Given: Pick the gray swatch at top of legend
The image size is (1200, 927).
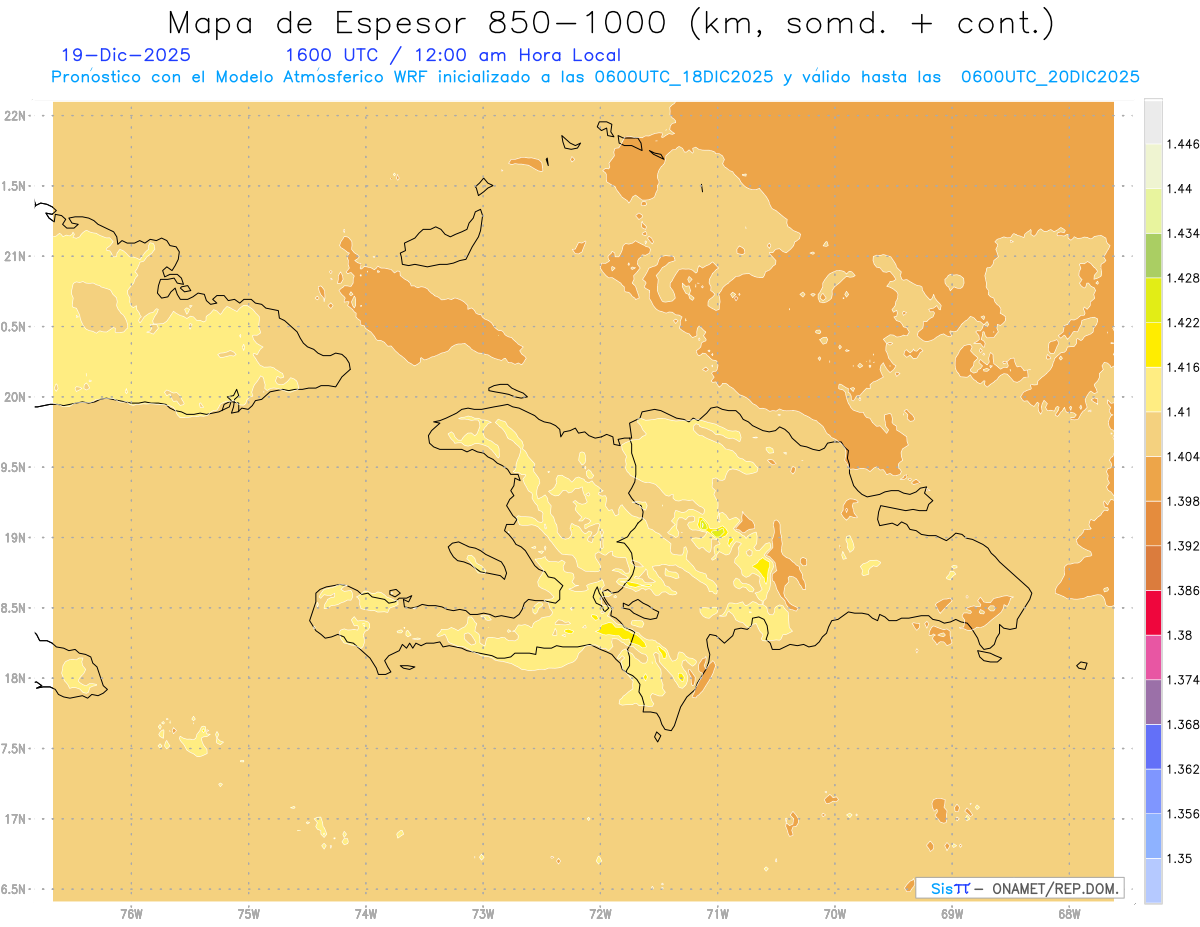Looking at the screenshot, I should point(1153,121).
